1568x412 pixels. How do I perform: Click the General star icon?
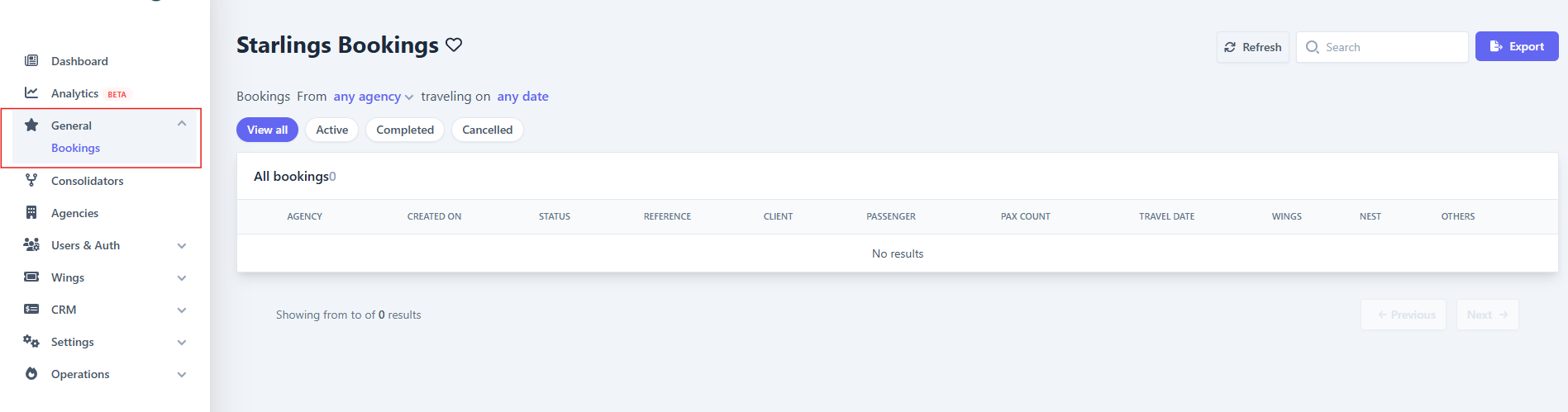31,125
